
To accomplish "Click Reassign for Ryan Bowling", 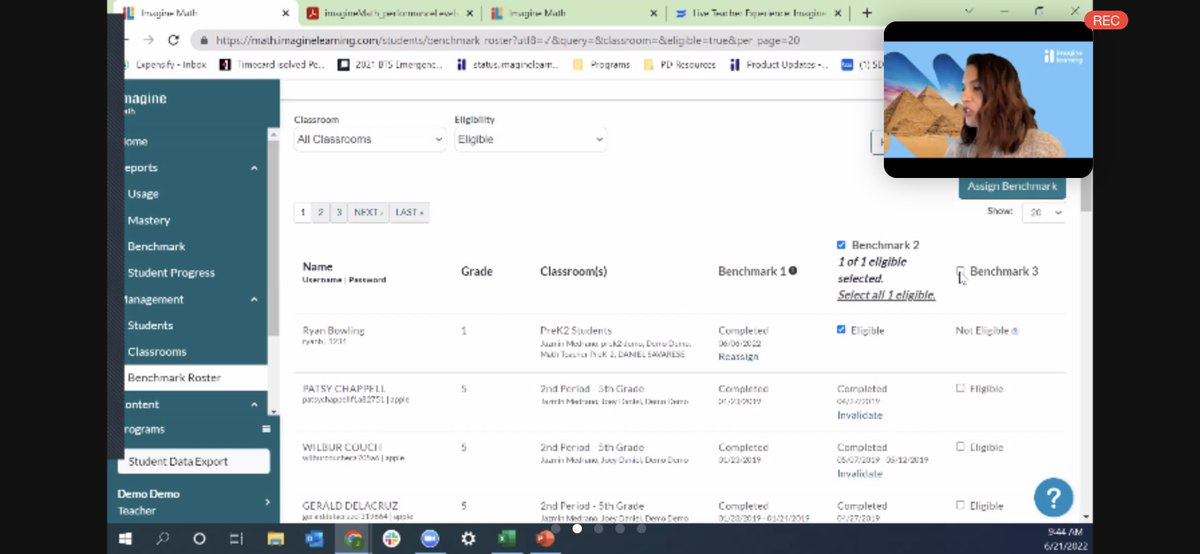I will 738,357.
